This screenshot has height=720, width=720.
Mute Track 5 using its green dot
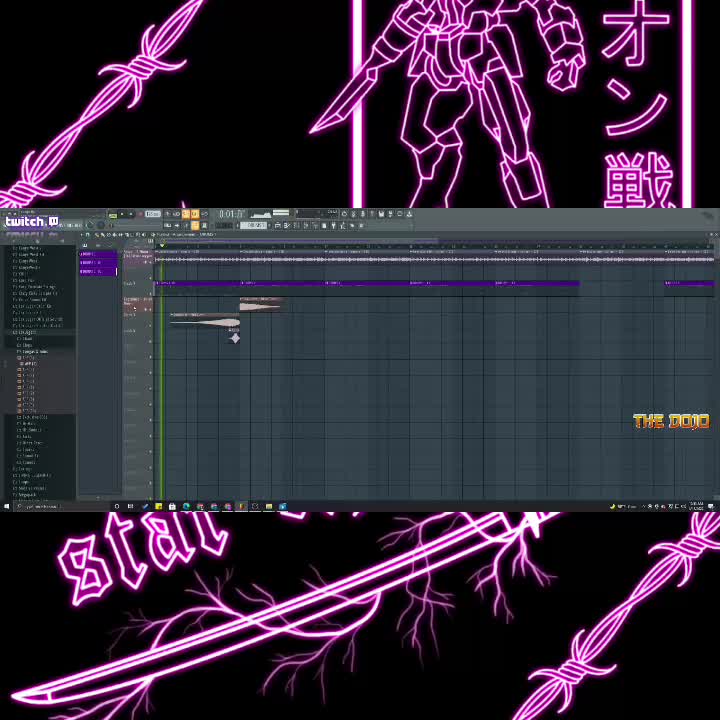click(x=151, y=341)
